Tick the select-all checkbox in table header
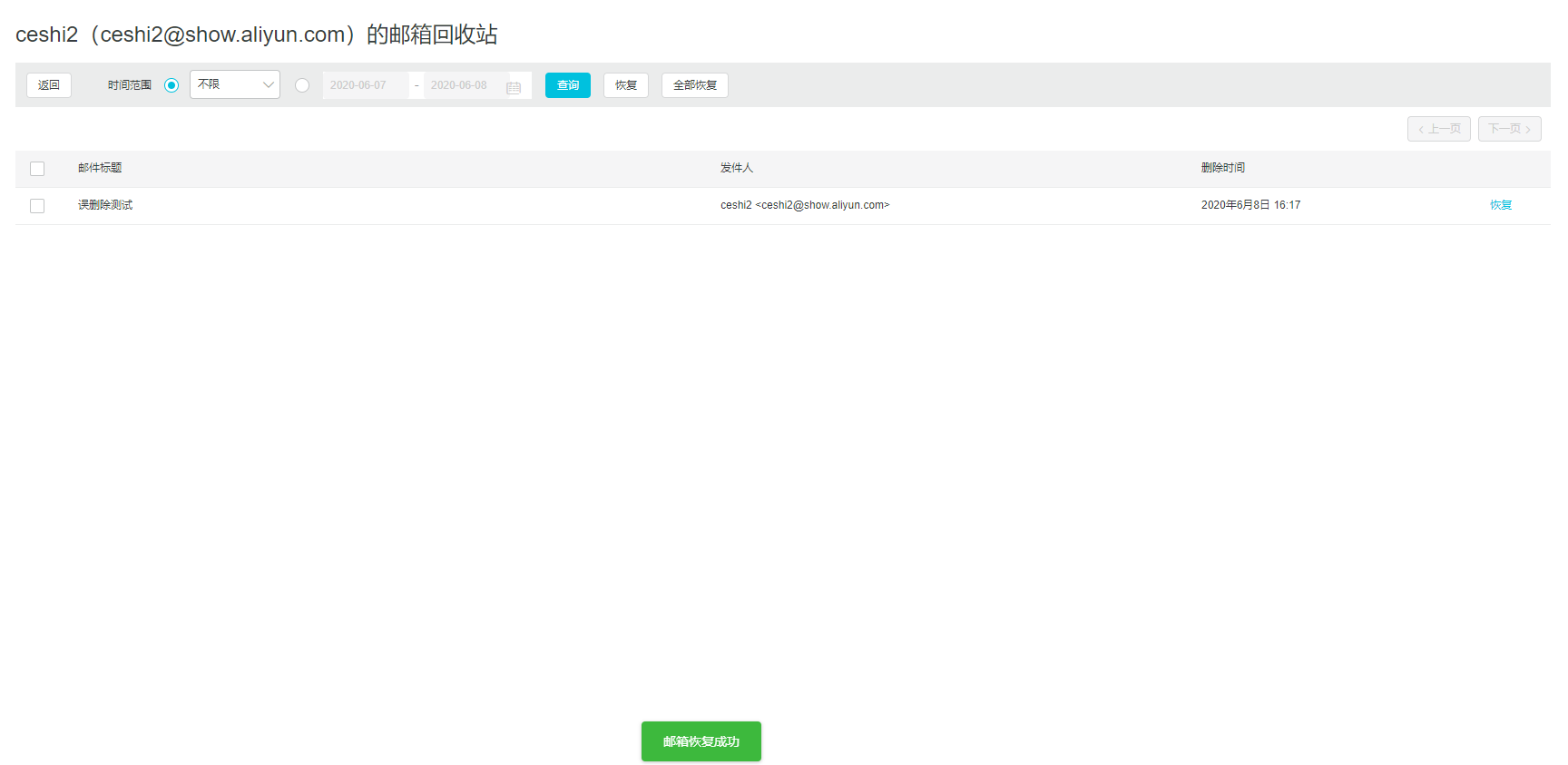 click(37, 169)
